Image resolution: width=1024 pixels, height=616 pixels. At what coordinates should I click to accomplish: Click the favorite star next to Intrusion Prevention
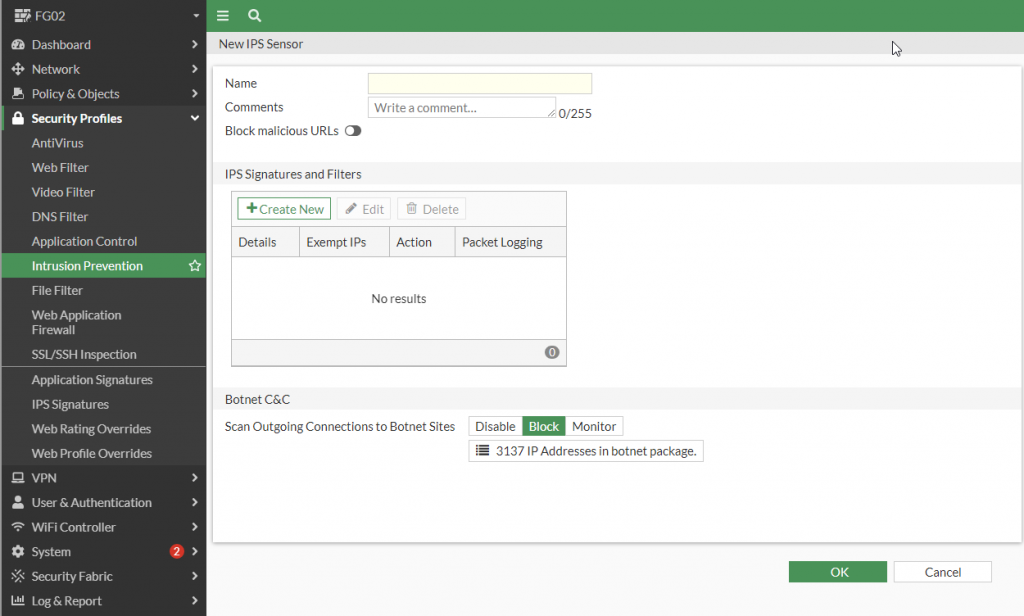coord(195,266)
